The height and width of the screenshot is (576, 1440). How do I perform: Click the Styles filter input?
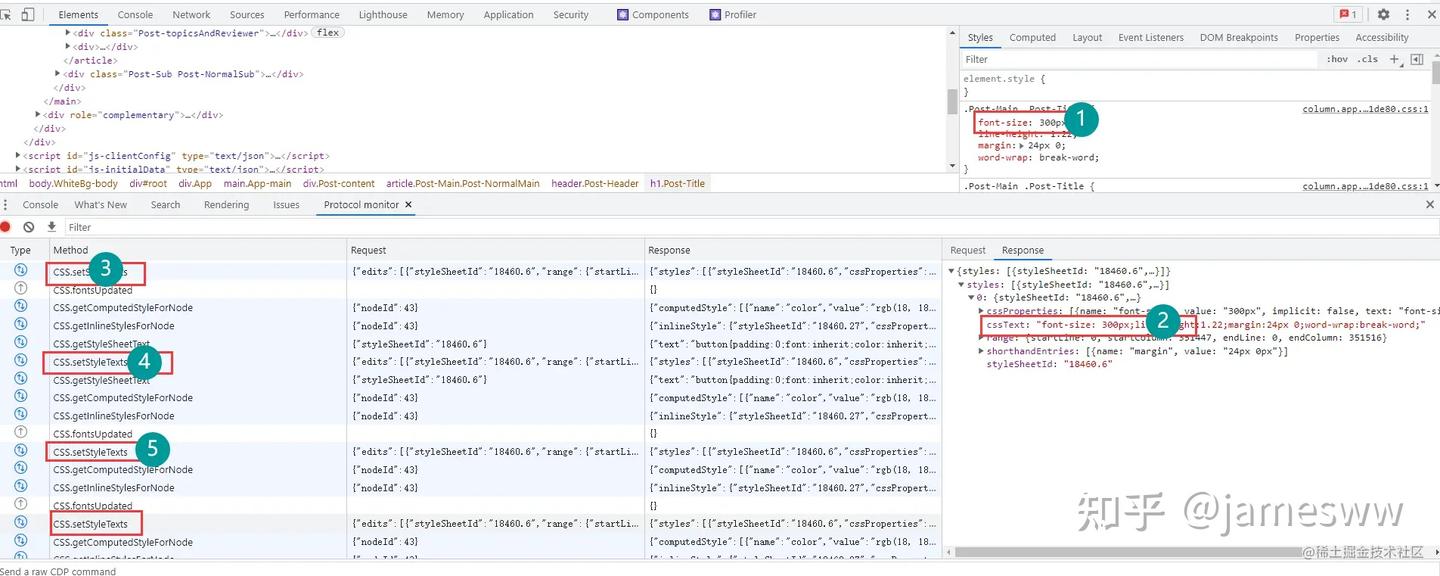click(x=1140, y=59)
